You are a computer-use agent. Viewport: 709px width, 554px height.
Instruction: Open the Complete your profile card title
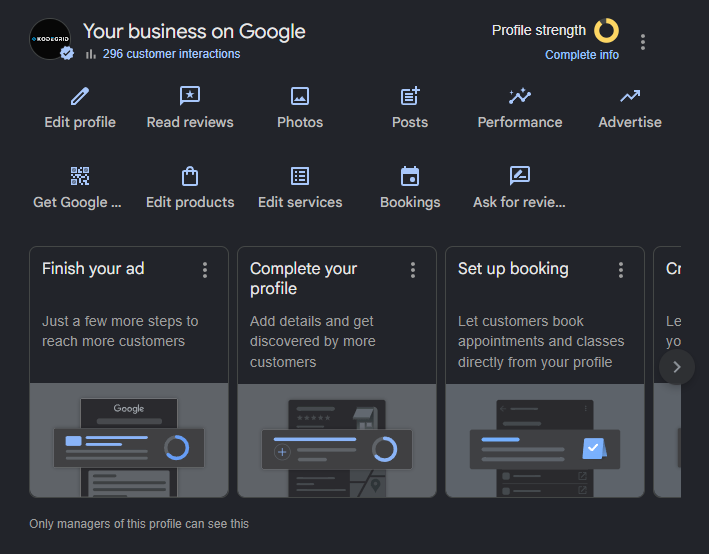click(x=303, y=279)
